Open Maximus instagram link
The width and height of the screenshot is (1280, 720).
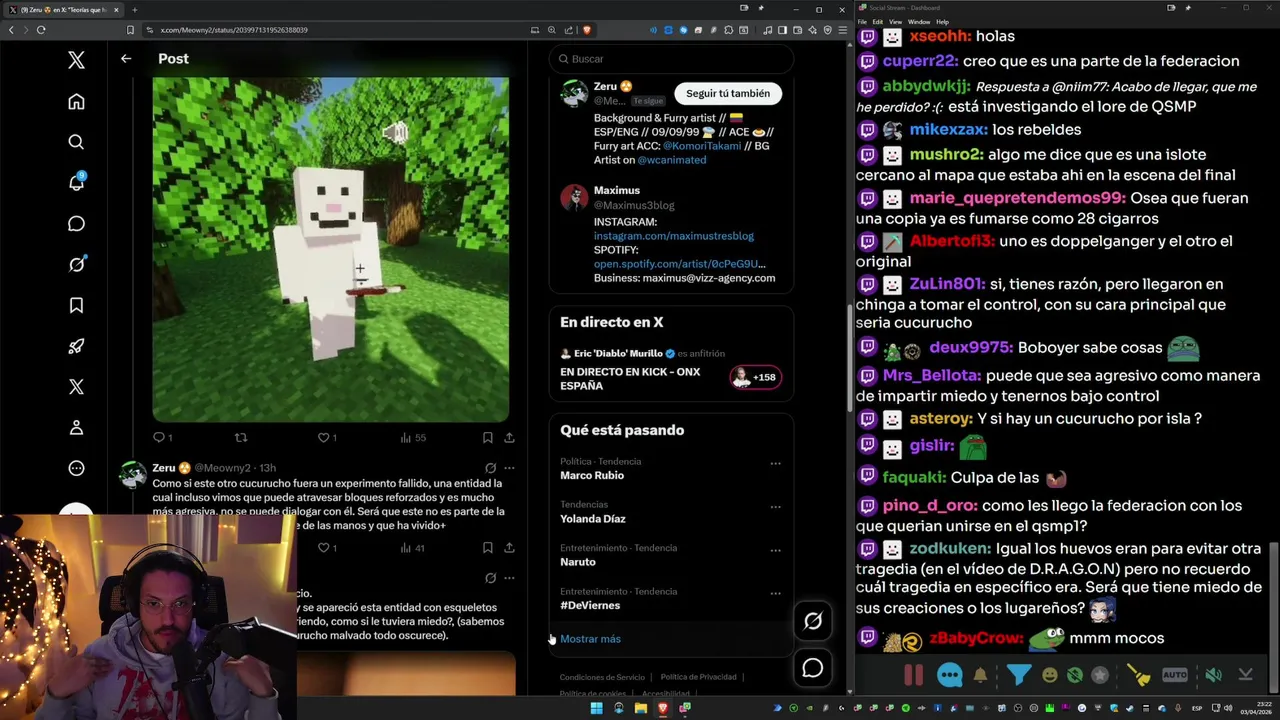674,236
